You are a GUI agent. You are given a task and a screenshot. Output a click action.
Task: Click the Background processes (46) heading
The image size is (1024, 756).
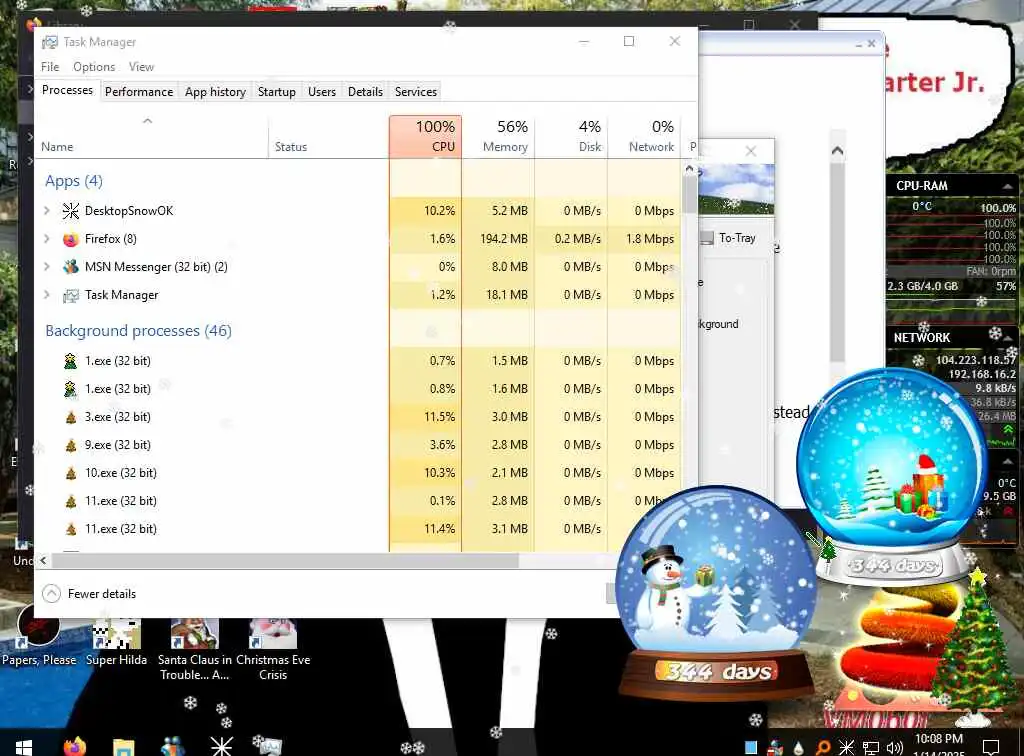pyautogui.click(x=138, y=331)
